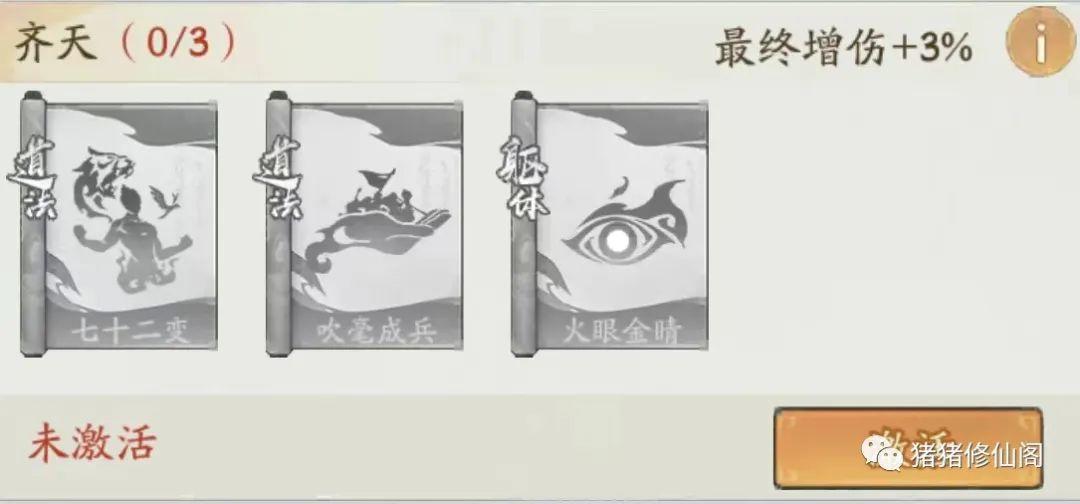1080x504 pixels.
Task: Click the 齐天 (0/3) set title
Action: pyautogui.click(x=125, y=43)
